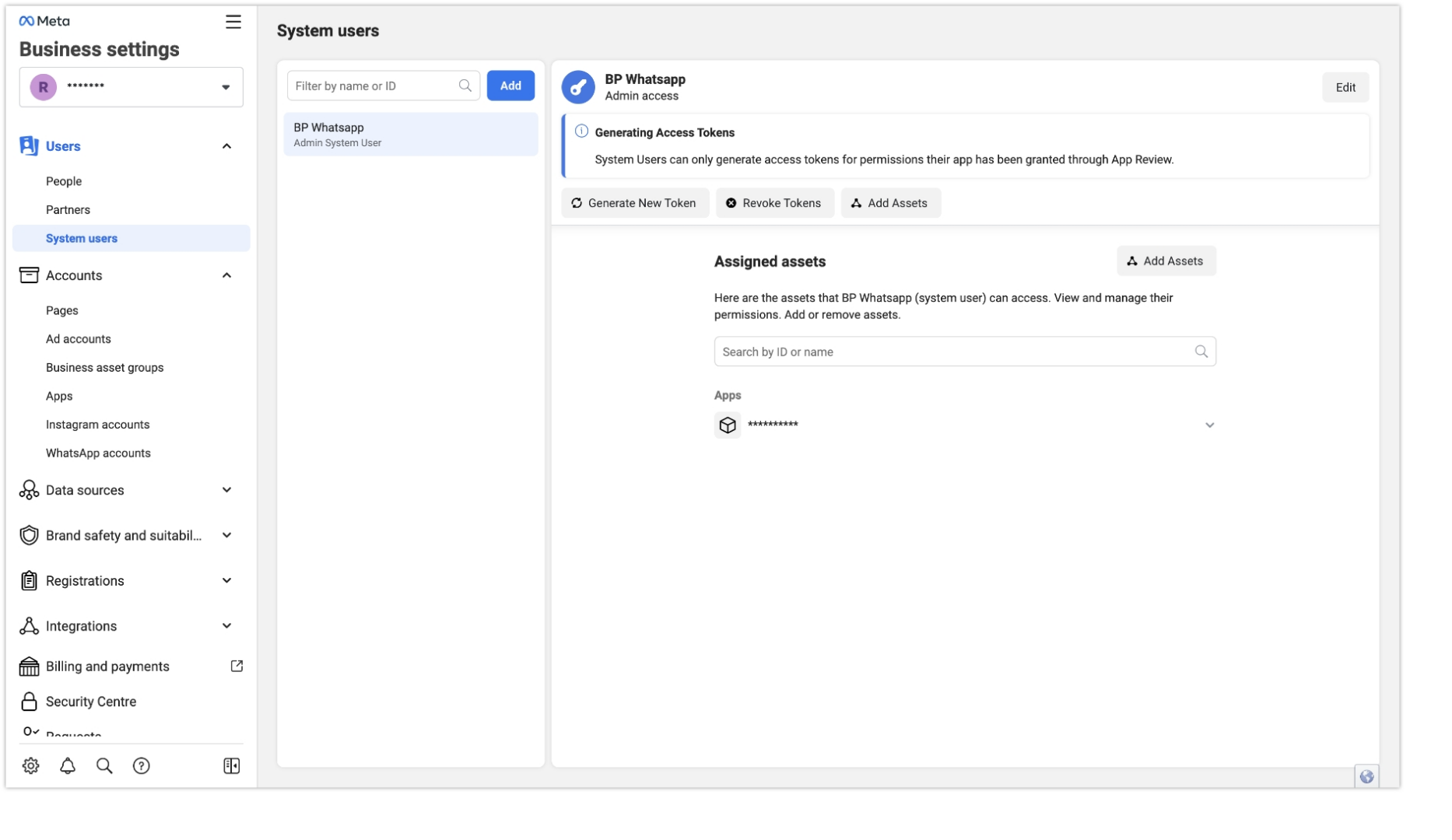The height and width of the screenshot is (840, 1452).
Task: Open help question mark icon
Action: [x=141, y=766]
